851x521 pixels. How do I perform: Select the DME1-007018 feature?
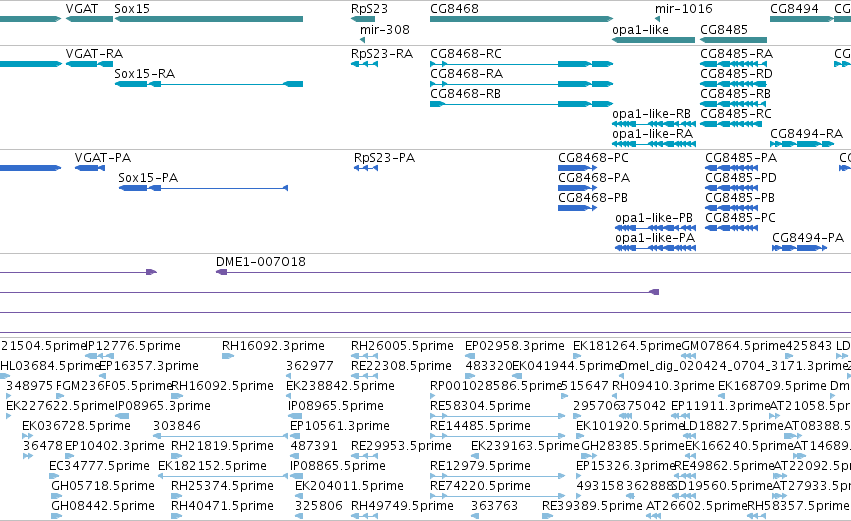pos(261,262)
